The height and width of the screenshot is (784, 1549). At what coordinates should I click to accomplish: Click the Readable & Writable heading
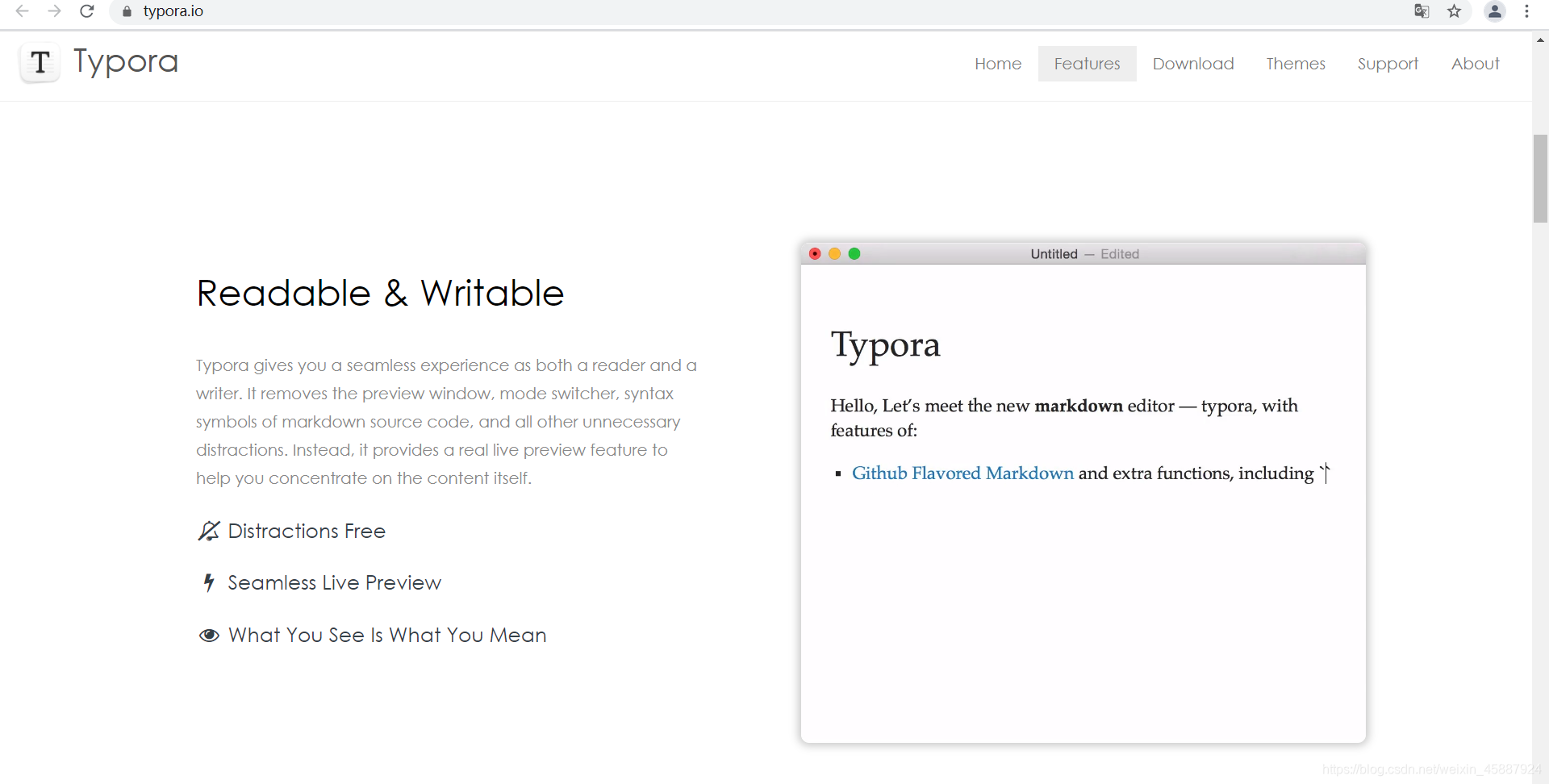tap(380, 293)
